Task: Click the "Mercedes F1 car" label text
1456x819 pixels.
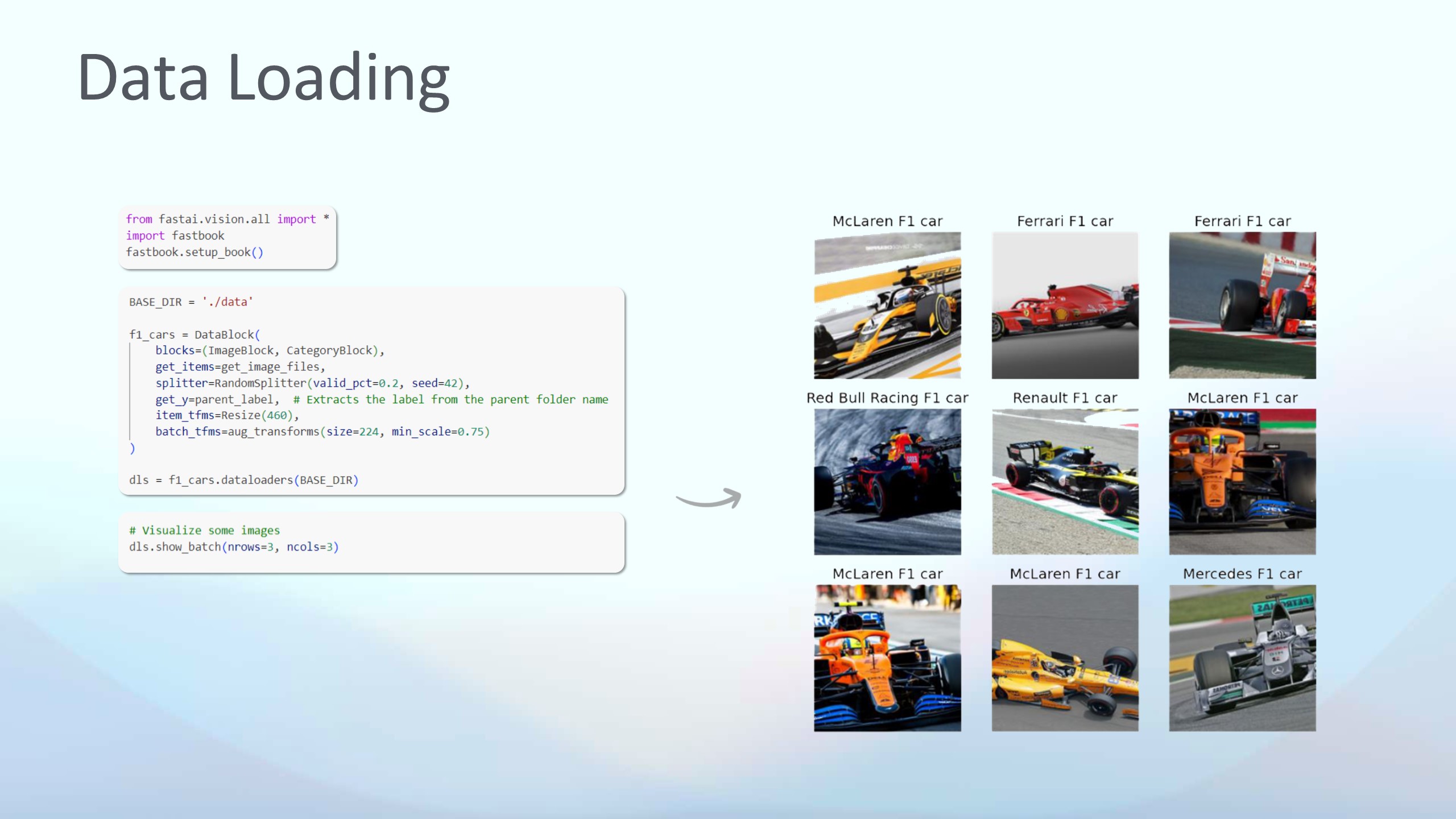Action: pos(1242,573)
